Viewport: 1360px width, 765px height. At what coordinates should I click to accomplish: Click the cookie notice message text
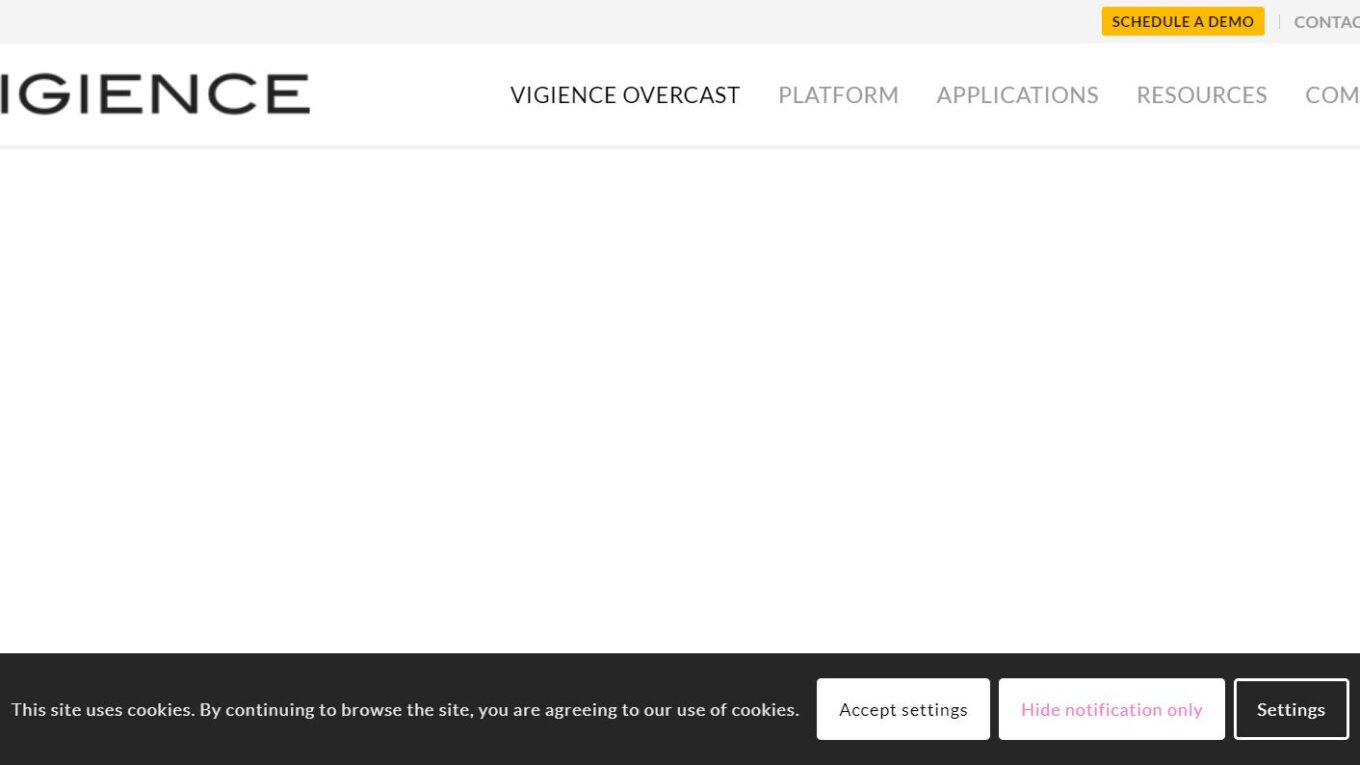[405, 709]
